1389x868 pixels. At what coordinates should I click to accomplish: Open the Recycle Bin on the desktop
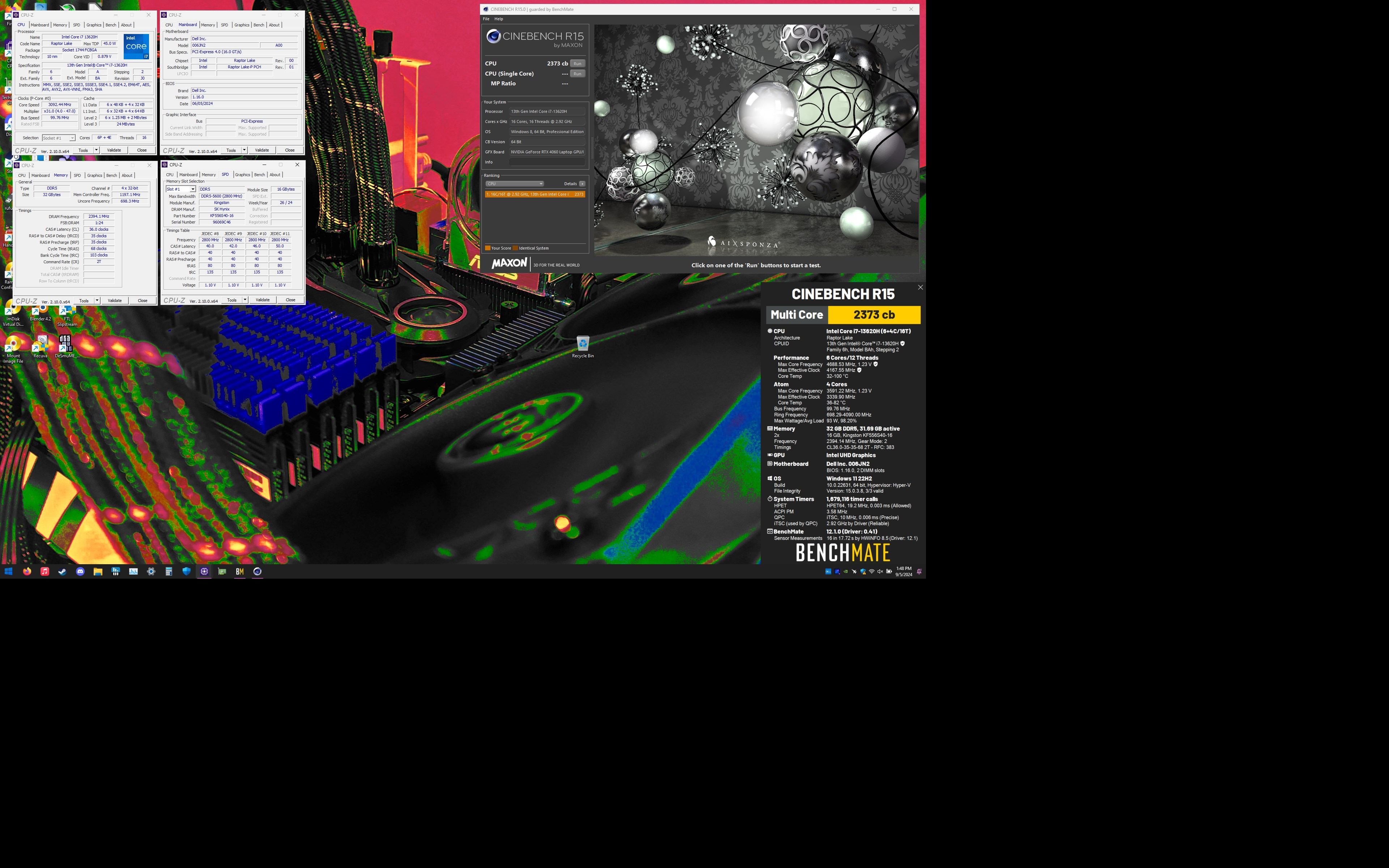pos(583,347)
